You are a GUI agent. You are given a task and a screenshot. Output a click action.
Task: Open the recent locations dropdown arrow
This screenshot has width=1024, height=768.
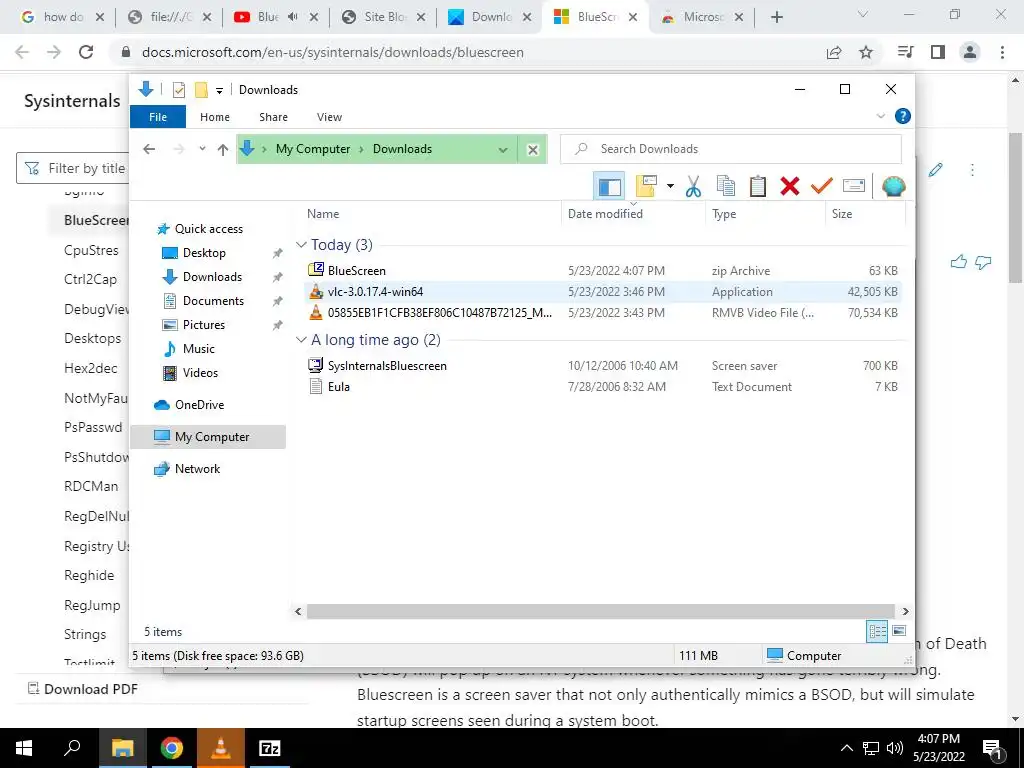click(x=202, y=149)
